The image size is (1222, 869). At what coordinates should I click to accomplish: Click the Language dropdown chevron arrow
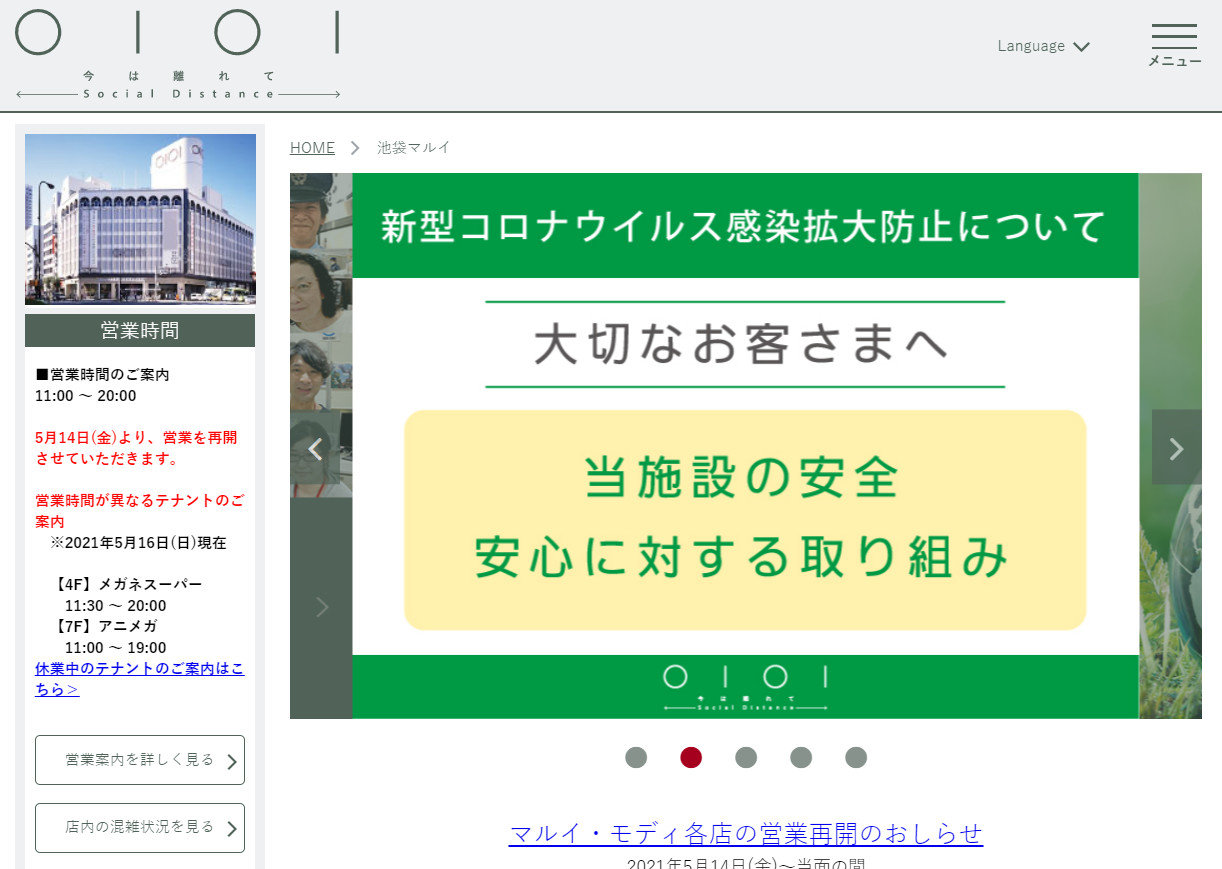tap(1081, 47)
